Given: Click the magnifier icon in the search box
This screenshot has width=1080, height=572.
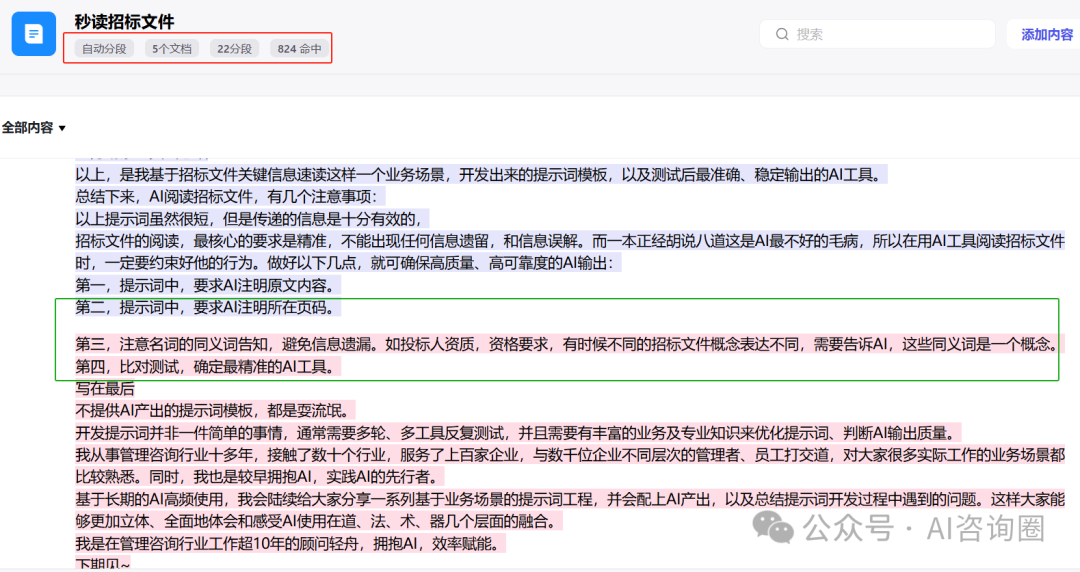Looking at the screenshot, I should [782, 34].
